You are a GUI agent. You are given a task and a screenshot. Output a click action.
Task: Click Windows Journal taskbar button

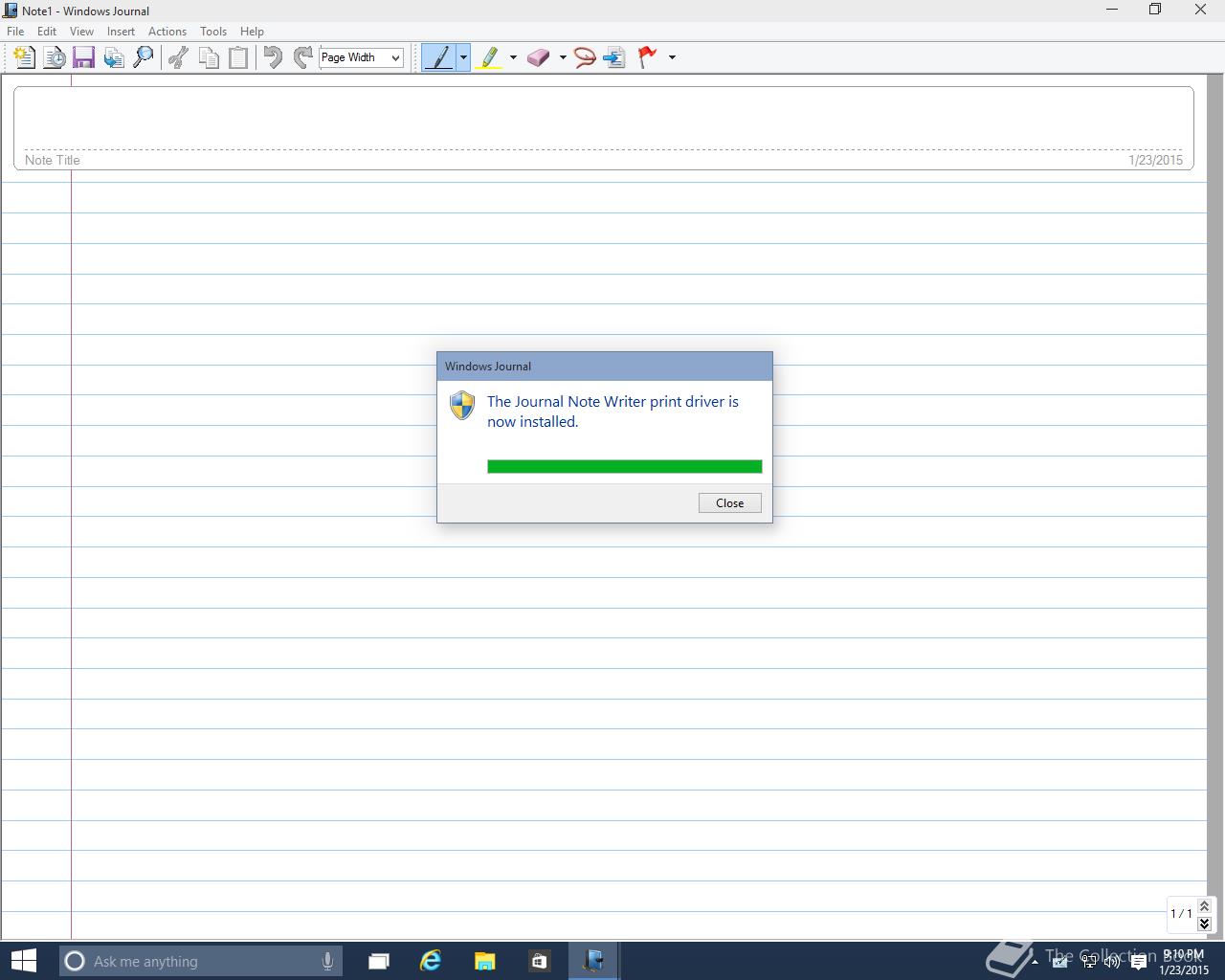(x=593, y=961)
